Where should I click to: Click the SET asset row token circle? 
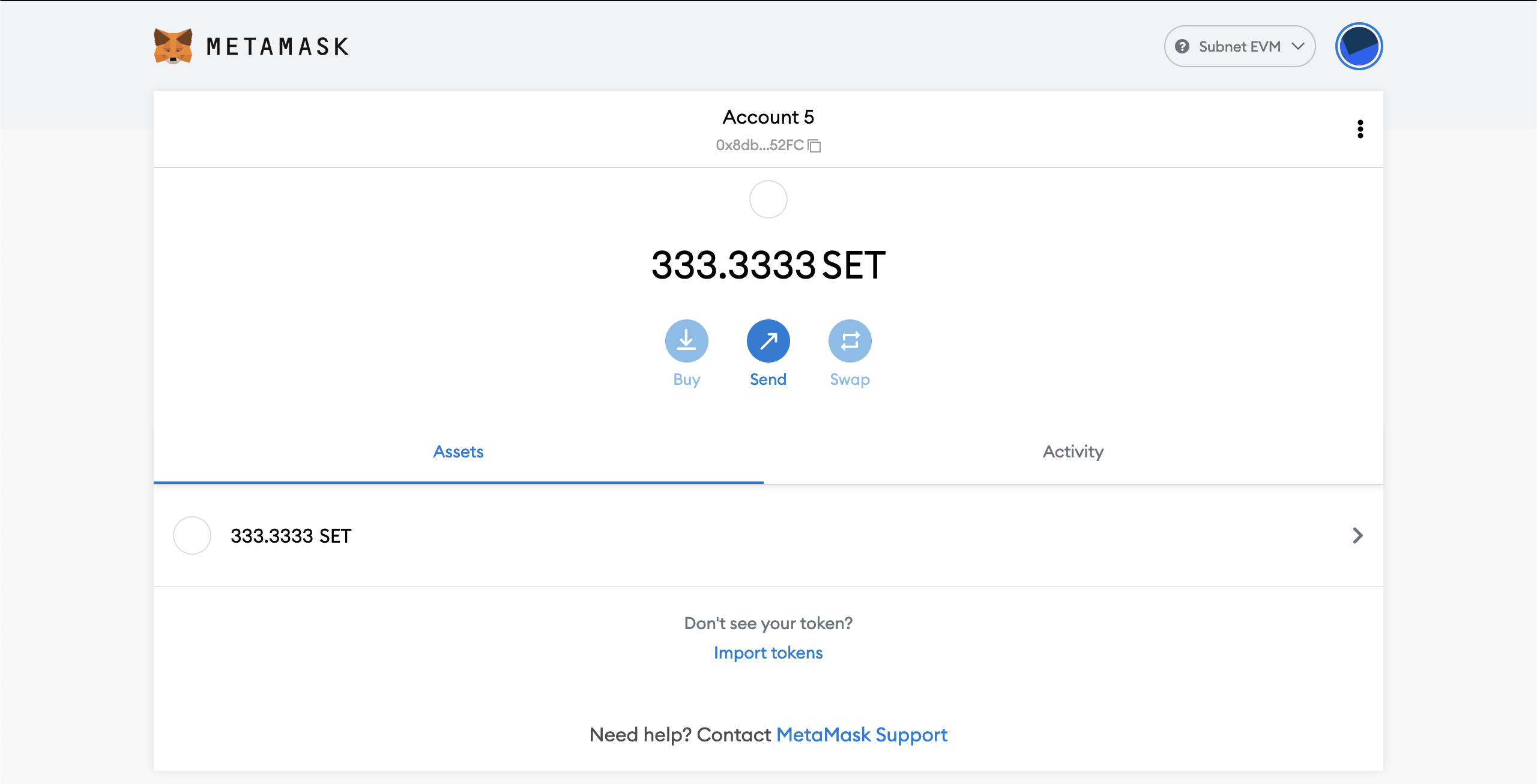(x=192, y=535)
